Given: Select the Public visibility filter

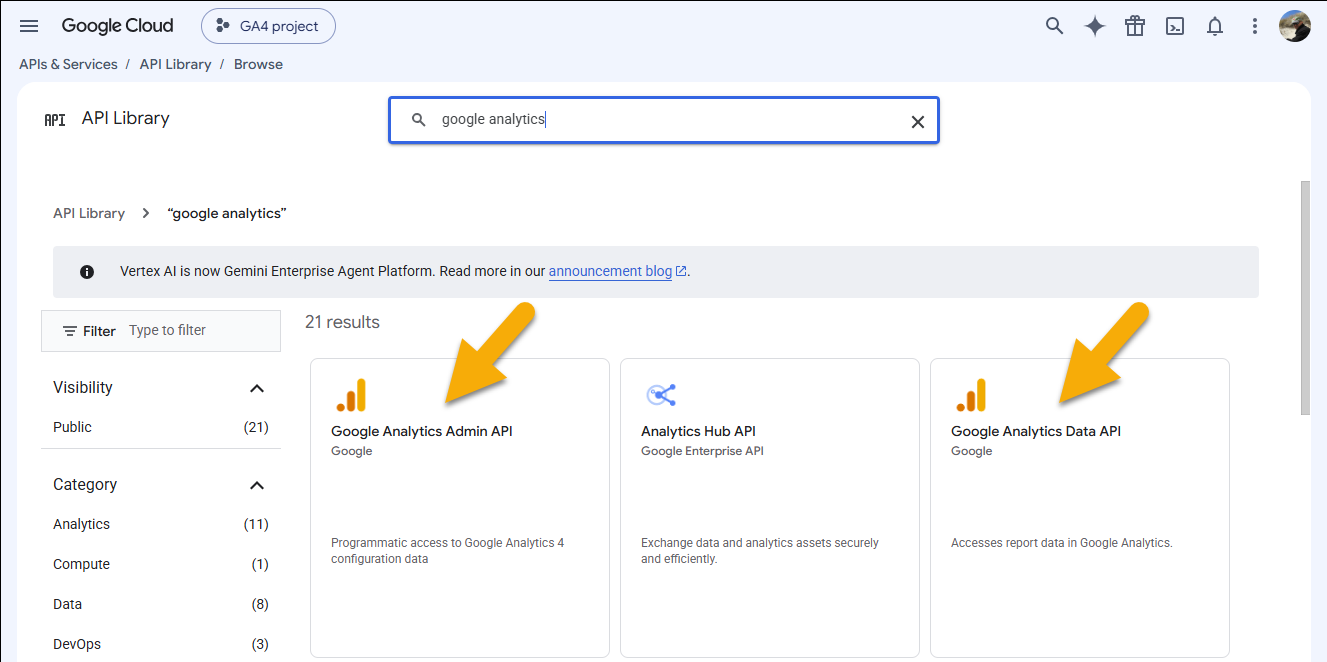Looking at the screenshot, I should click(x=161, y=427).
